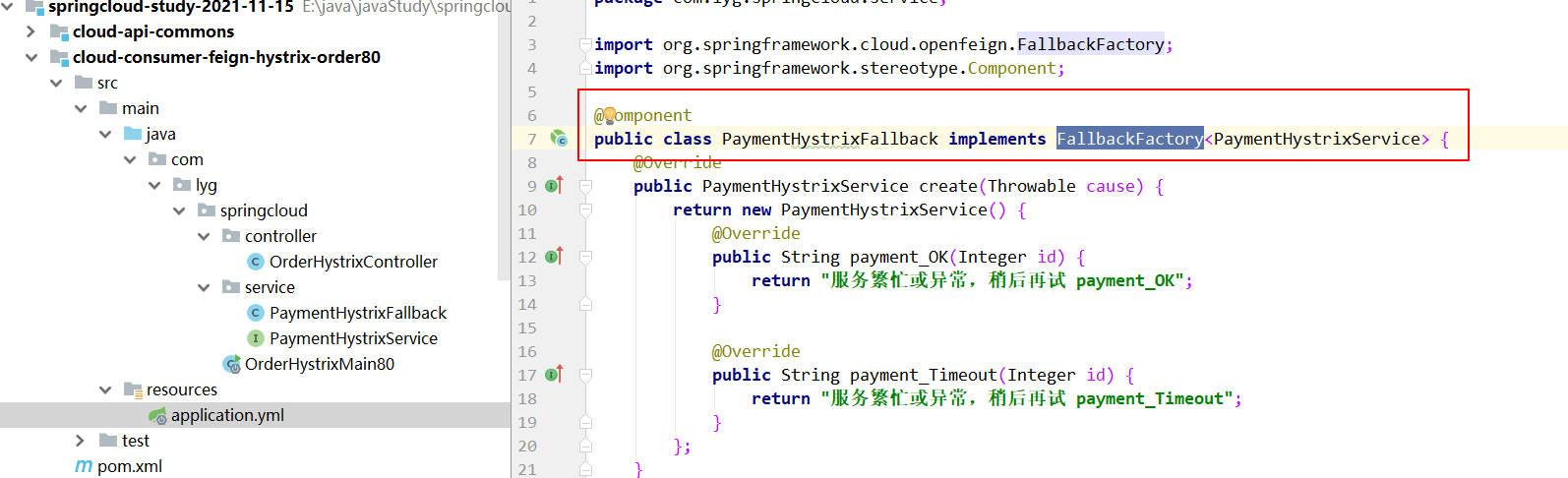This screenshot has width=1568, height=478.
Task: Click the implements-method gutter icon on line 17
Action: click(x=554, y=374)
